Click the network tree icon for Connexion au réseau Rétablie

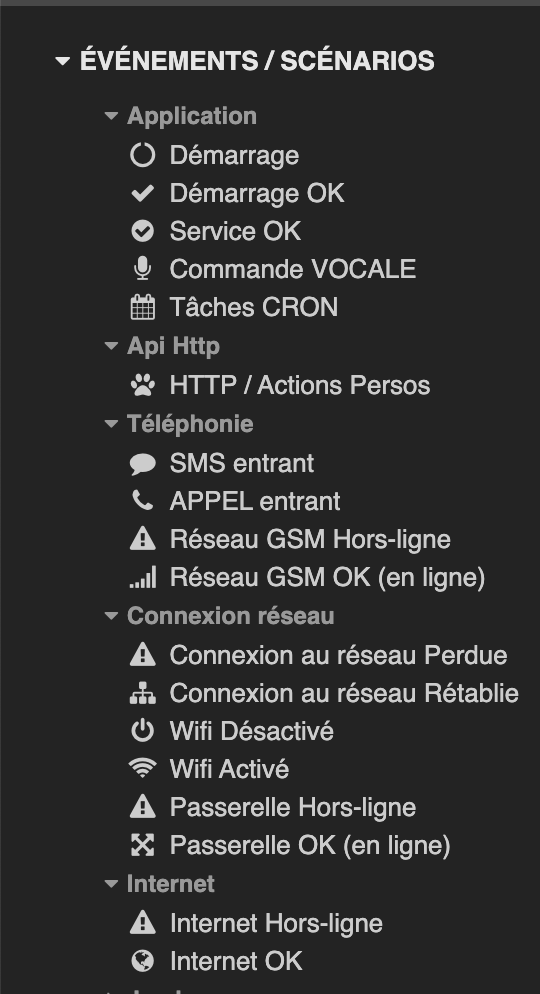(x=143, y=693)
